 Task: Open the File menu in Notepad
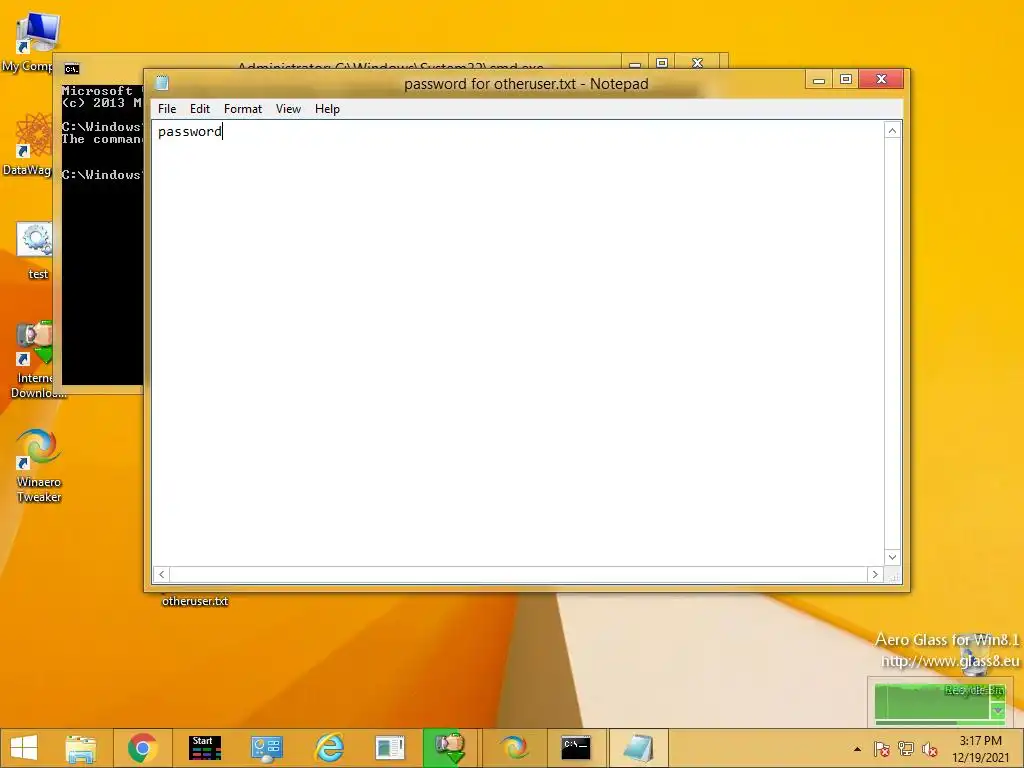point(167,109)
